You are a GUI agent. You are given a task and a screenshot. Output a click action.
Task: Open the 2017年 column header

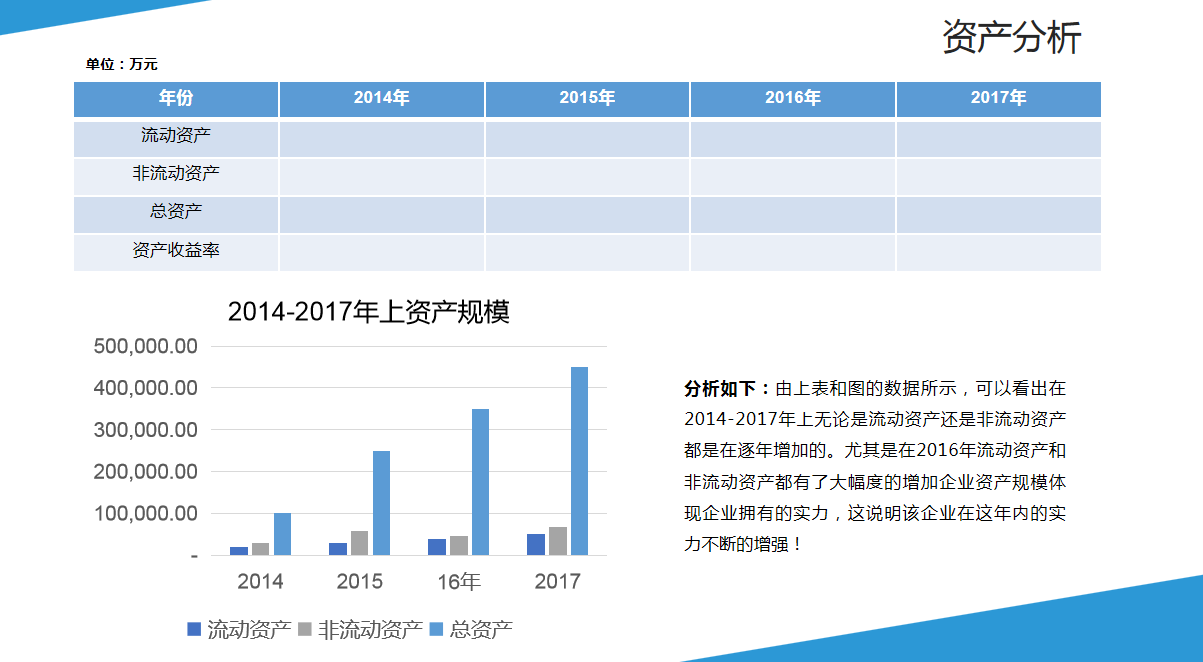point(997,99)
